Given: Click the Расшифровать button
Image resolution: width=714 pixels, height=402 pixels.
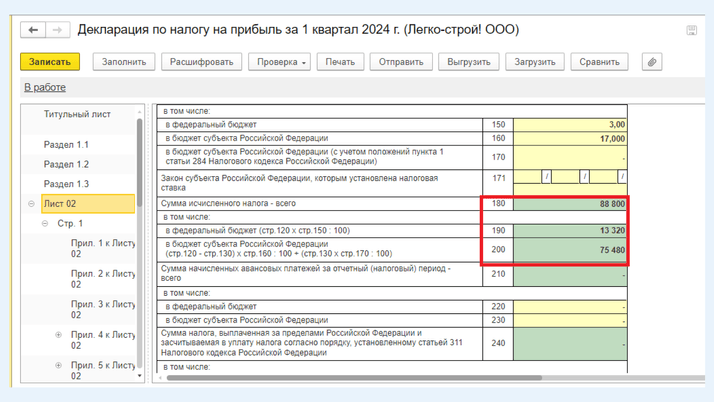Looking at the screenshot, I should [201, 62].
